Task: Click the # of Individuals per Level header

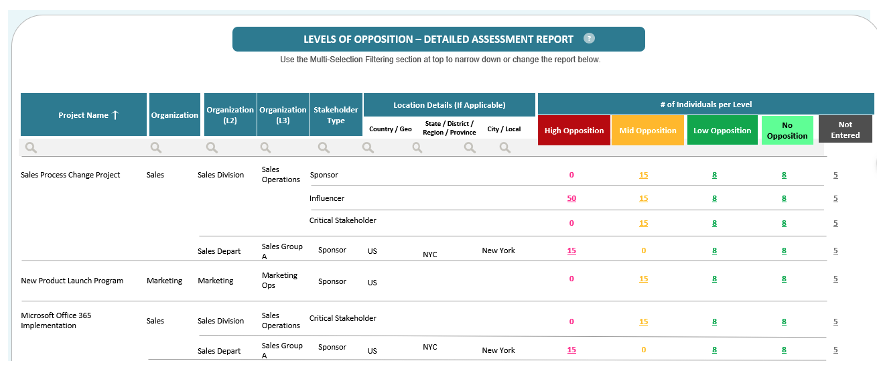Action: [x=706, y=104]
